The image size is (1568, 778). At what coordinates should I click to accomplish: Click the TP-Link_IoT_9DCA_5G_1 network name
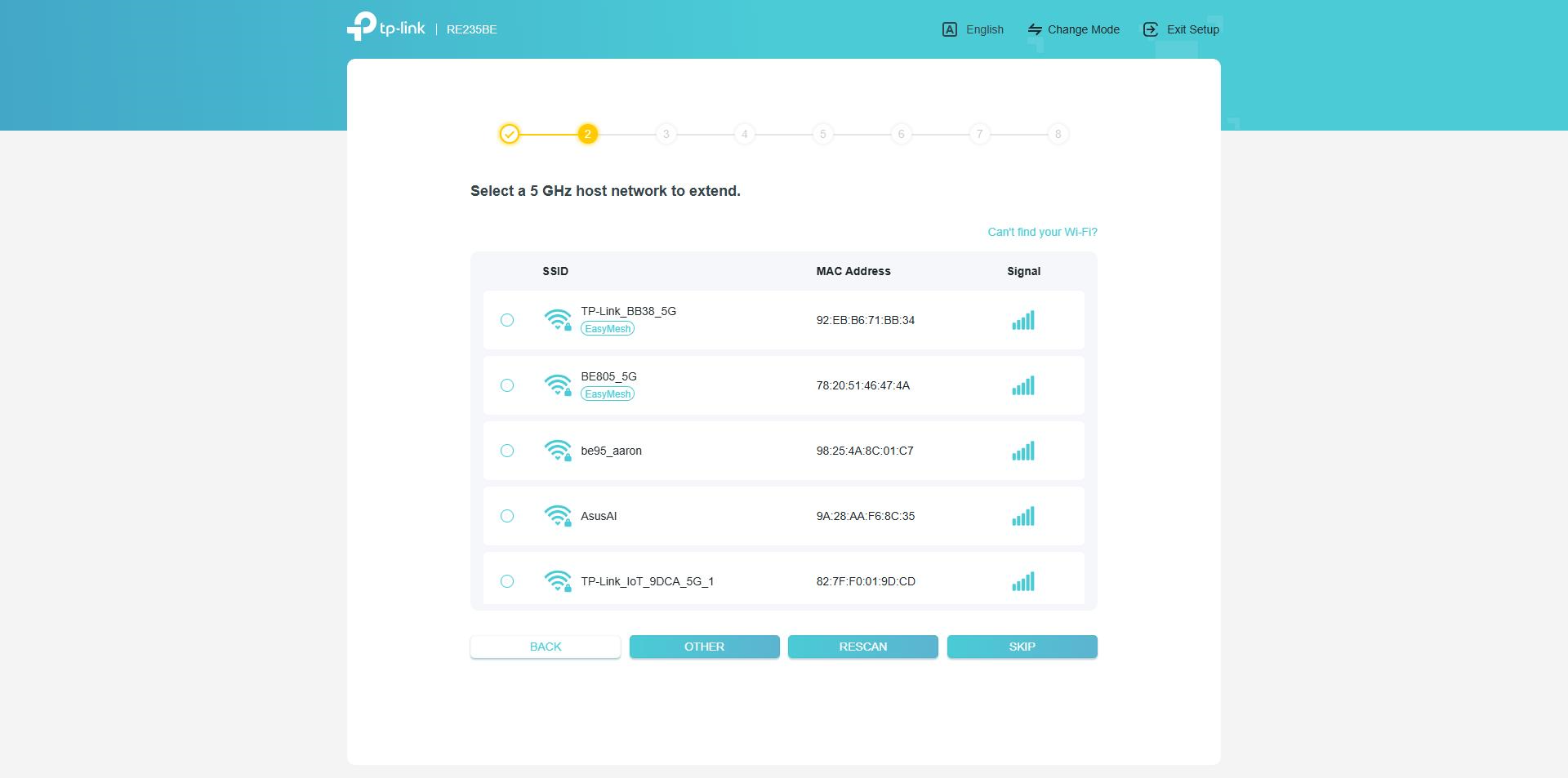tap(647, 581)
